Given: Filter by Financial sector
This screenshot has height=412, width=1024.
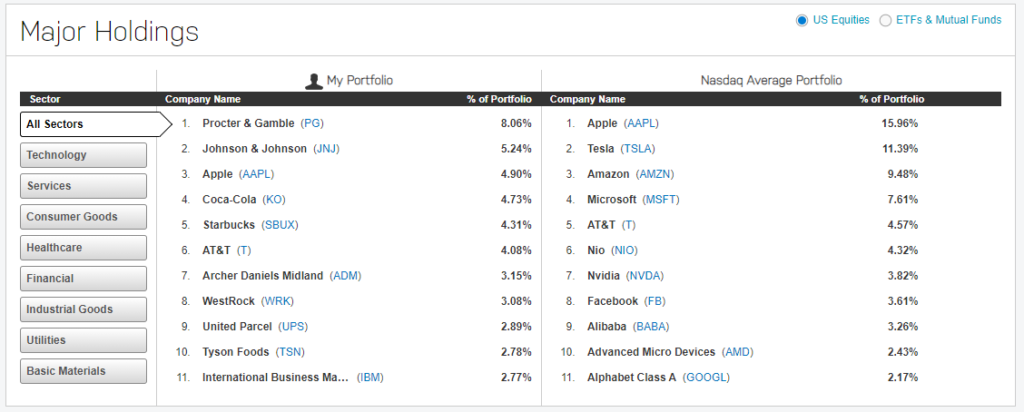Looking at the screenshot, I should (x=84, y=279).
